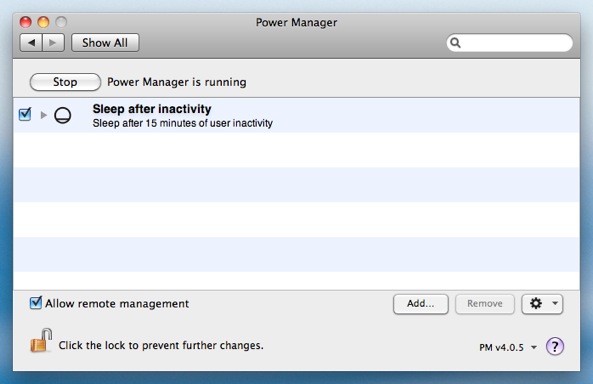Click the back navigation arrow
This screenshot has height=384, width=593.
[31, 43]
